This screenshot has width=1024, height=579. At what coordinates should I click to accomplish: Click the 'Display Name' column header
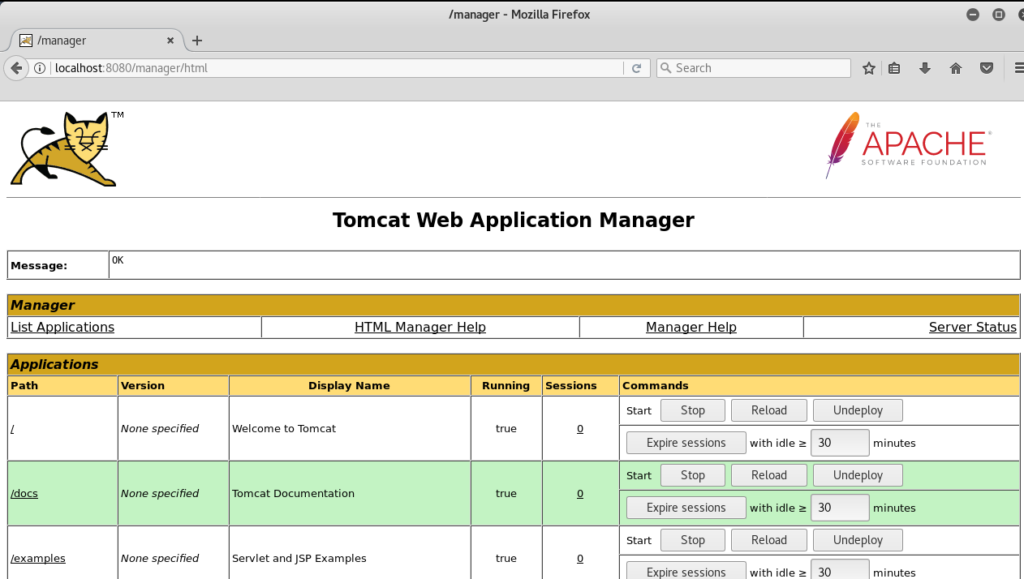[x=349, y=386]
